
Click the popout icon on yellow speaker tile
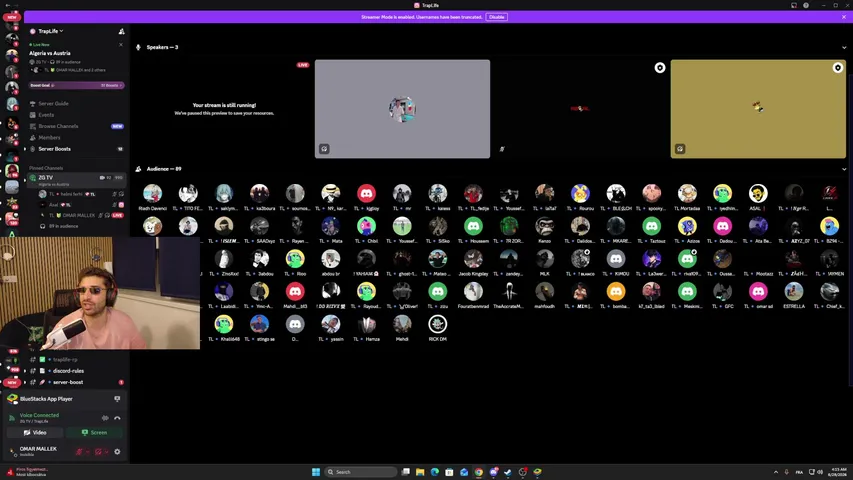680,149
